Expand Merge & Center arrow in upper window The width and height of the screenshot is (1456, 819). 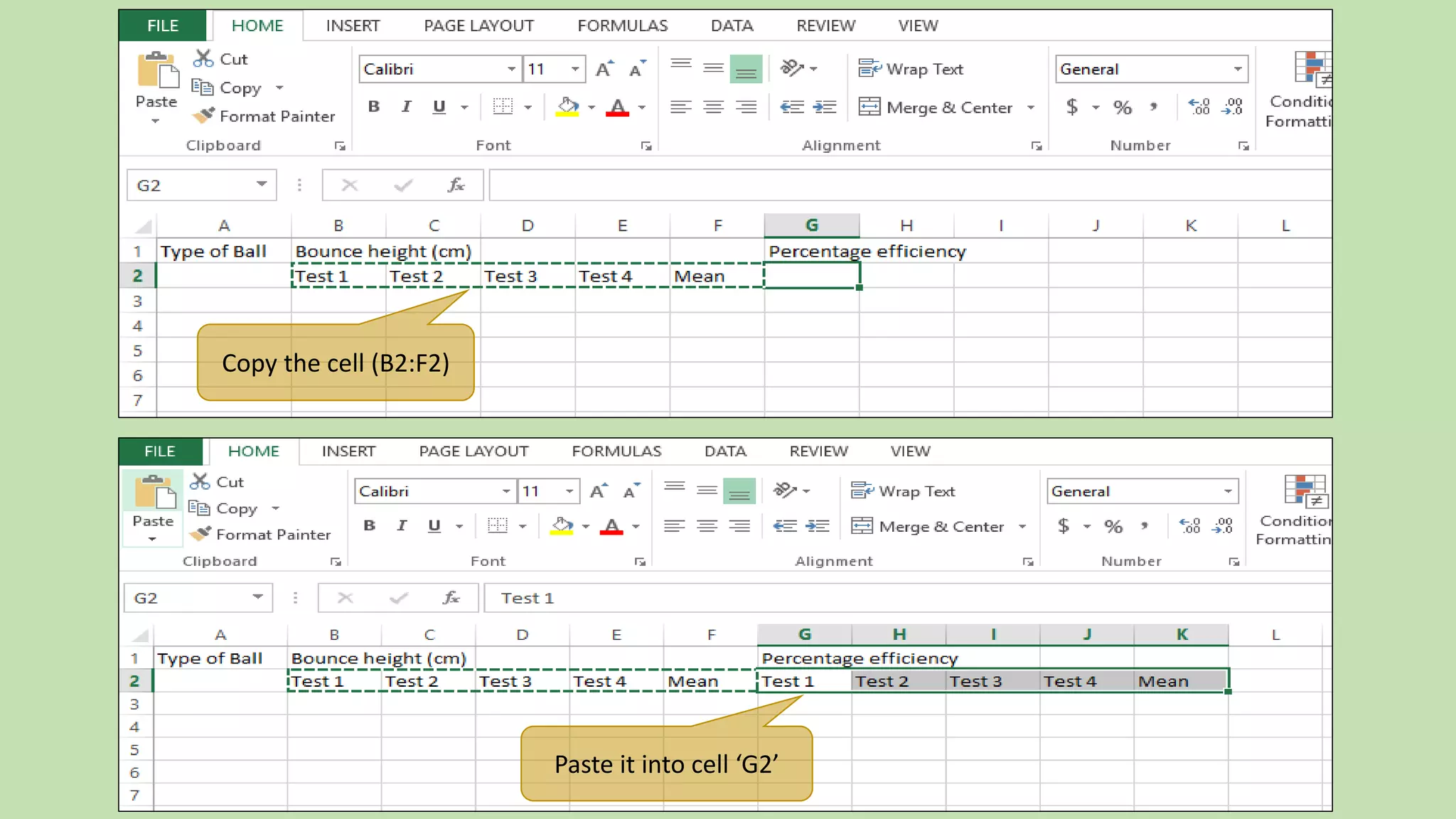click(x=1031, y=107)
